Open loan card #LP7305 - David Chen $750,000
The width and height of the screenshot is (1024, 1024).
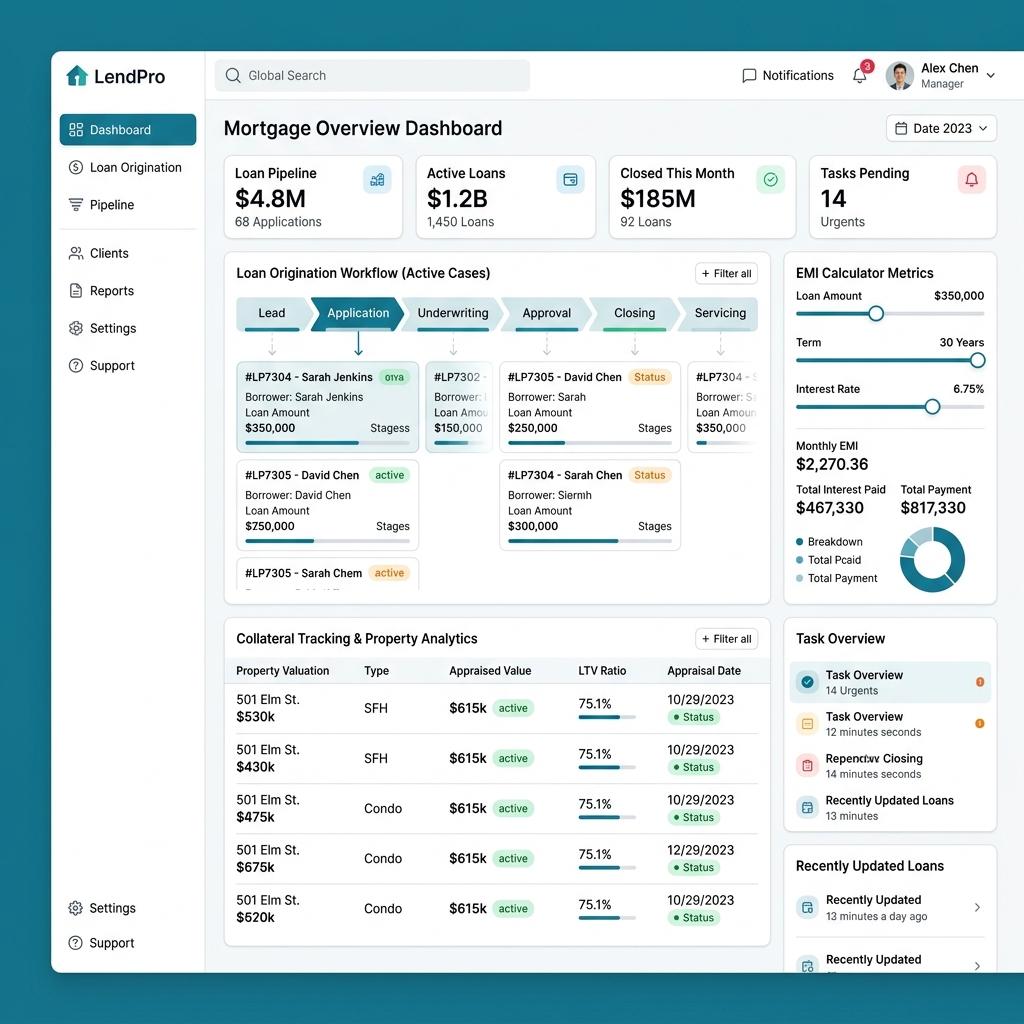(x=327, y=505)
